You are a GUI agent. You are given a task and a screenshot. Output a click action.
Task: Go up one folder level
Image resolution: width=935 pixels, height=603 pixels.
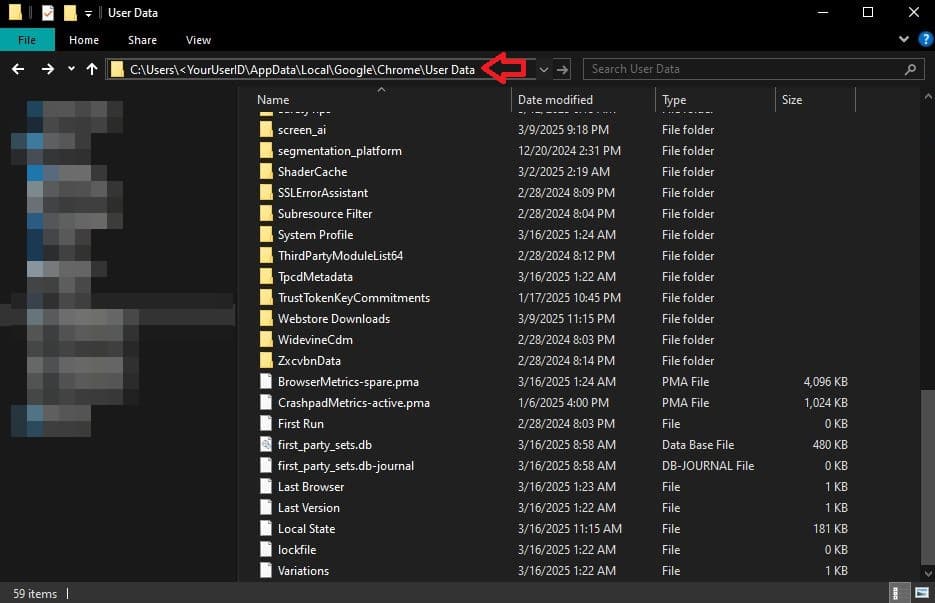coord(90,69)
